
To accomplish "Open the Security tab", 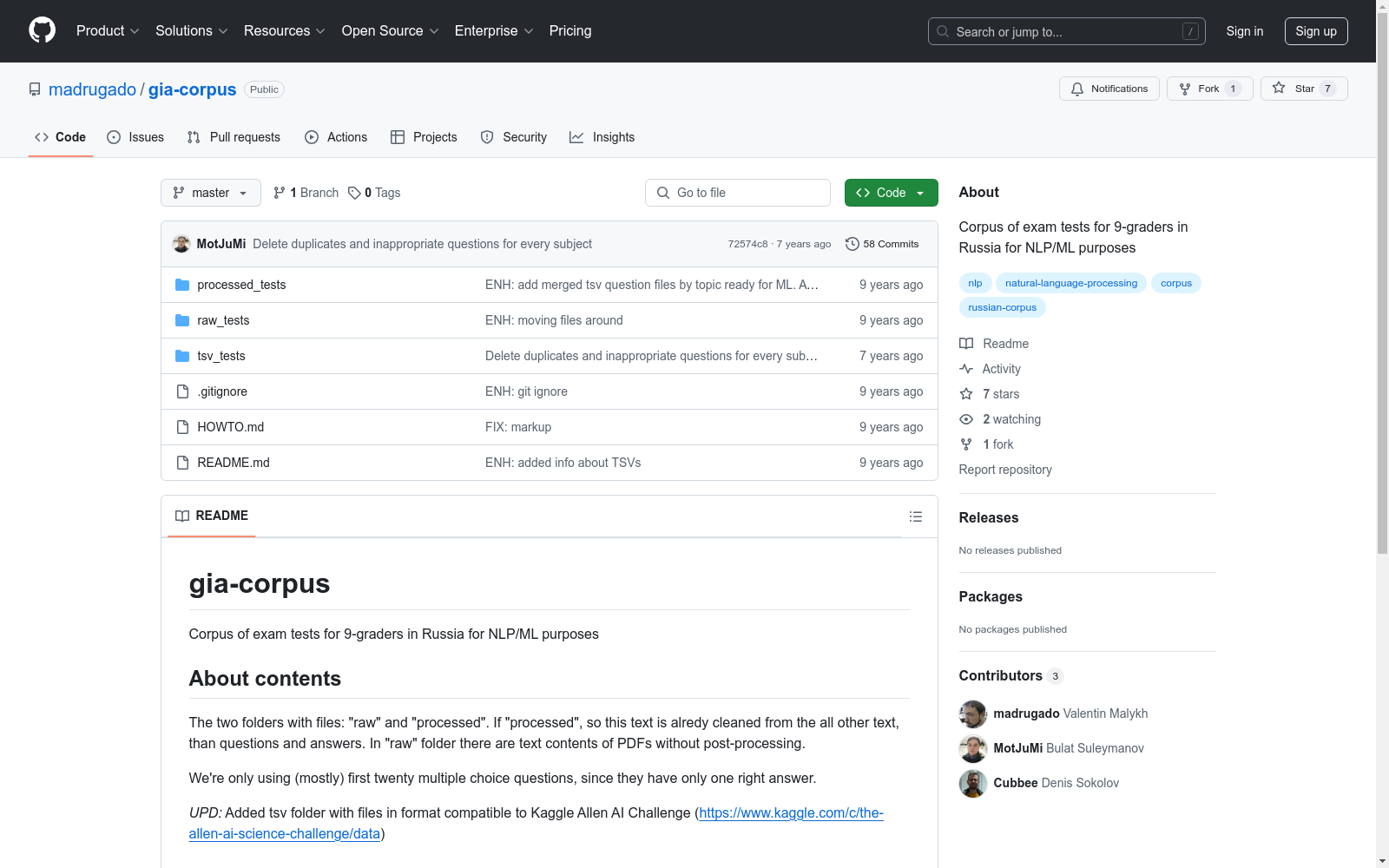I will [x=514, y=137].
